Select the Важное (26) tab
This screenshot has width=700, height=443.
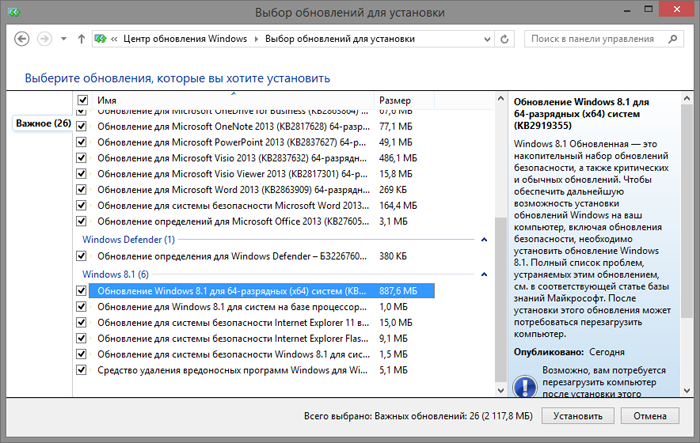[x=43, y=123]
